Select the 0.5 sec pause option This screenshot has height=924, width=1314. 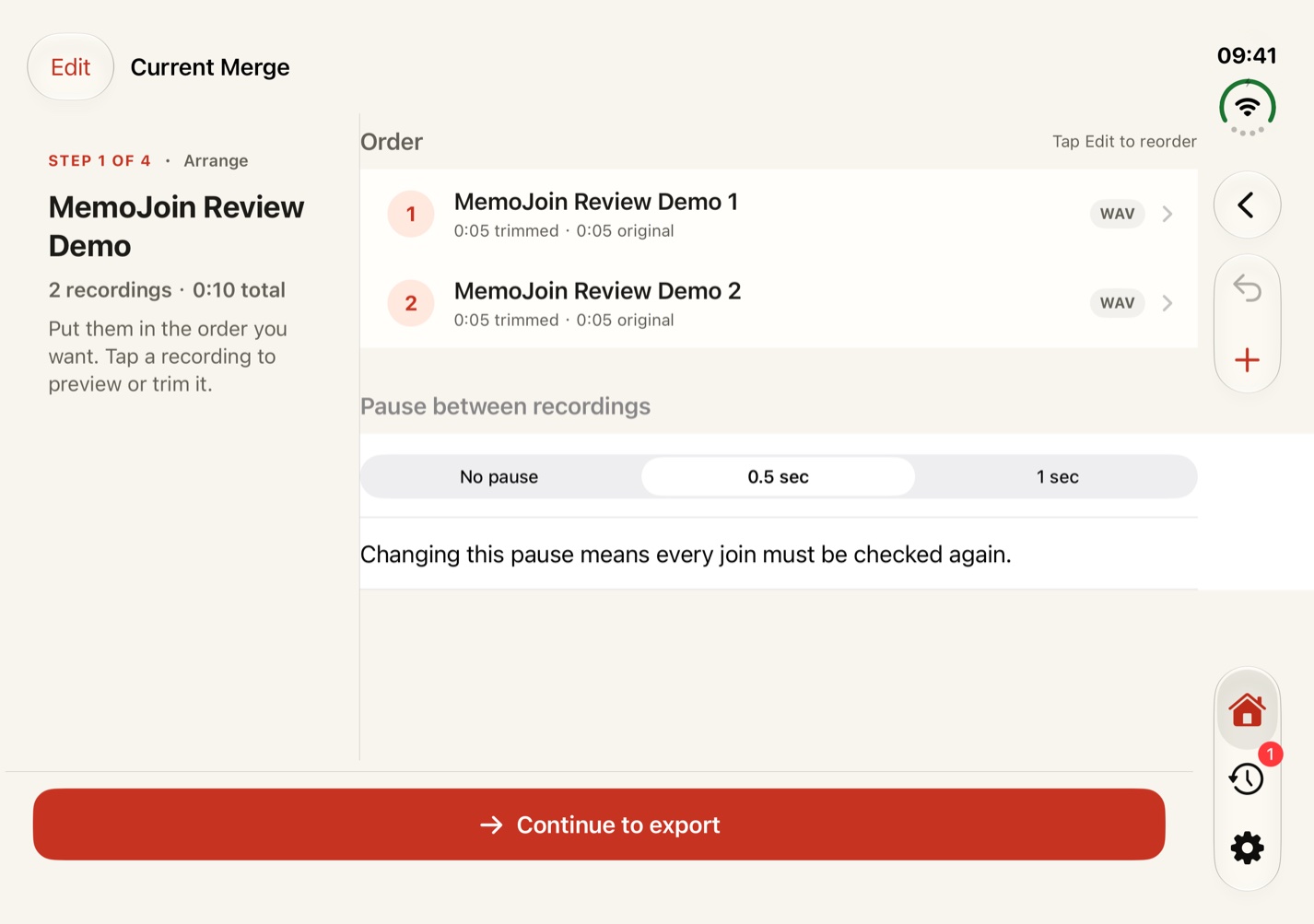click(779, 476)
